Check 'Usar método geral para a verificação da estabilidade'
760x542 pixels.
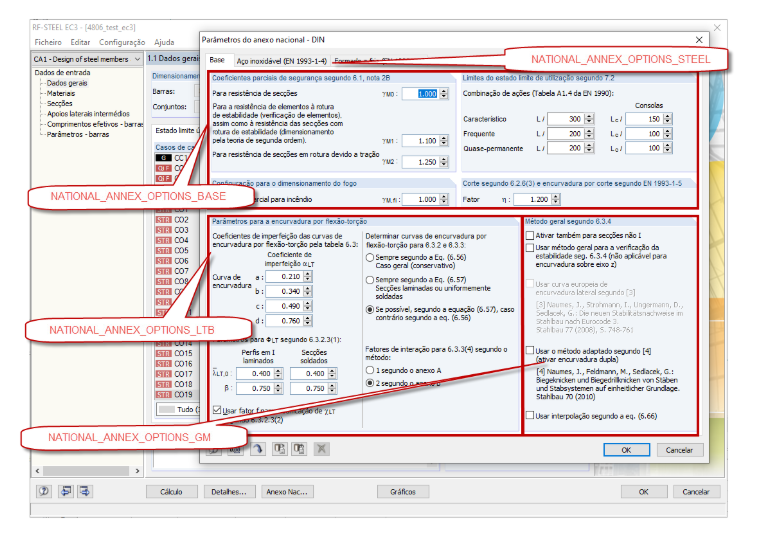point(530,248)
